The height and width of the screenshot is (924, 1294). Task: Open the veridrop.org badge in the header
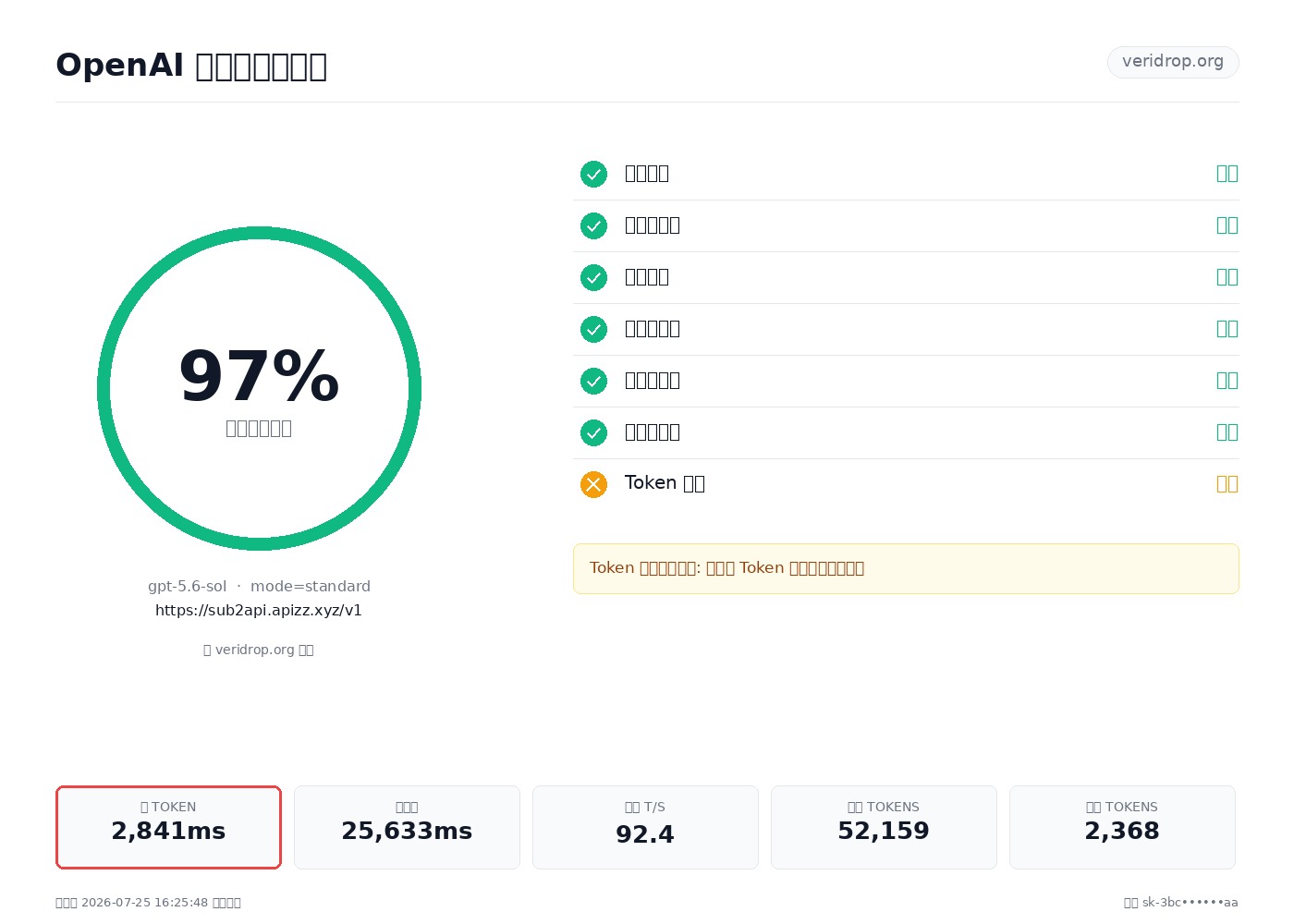(x=1173, y=62)
